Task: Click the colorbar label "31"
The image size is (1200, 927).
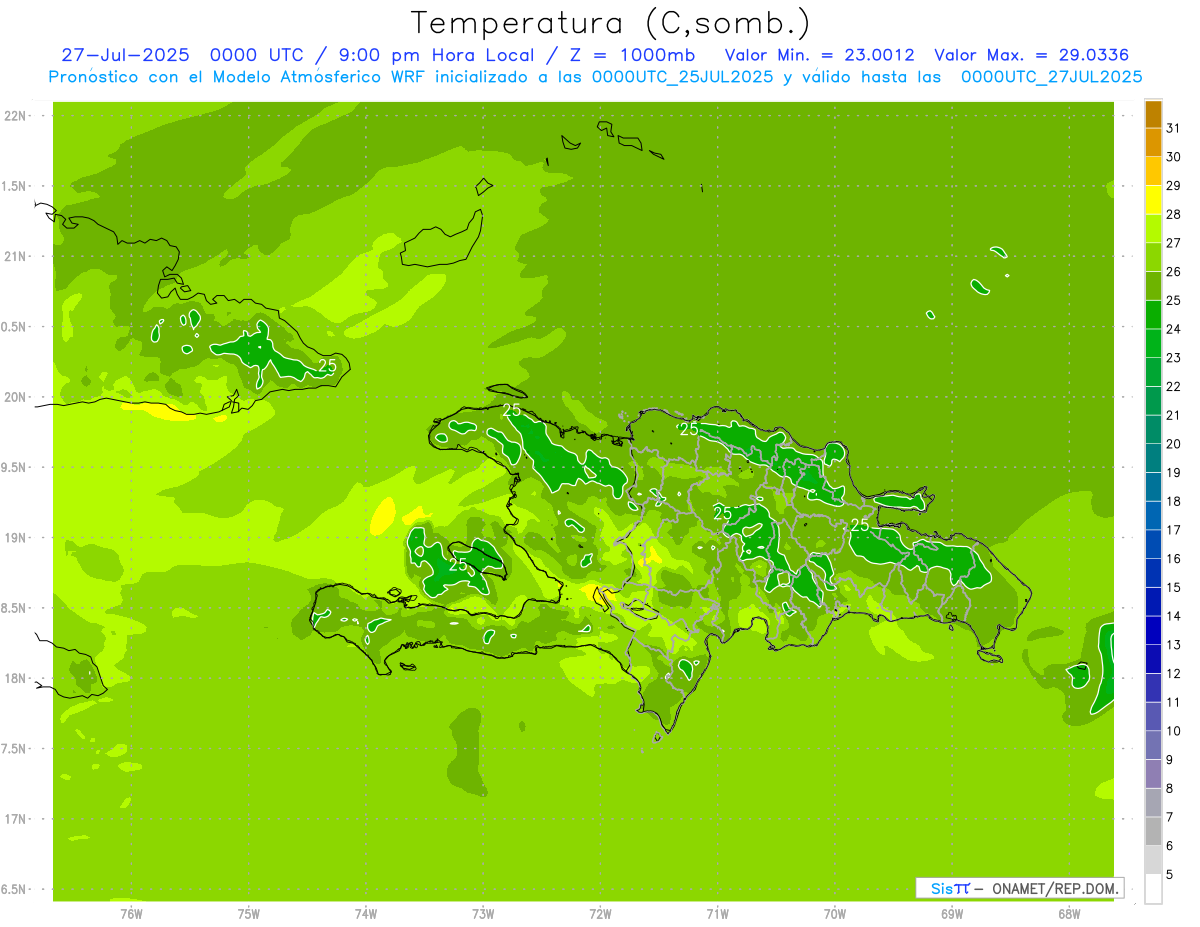Action: (x=1174, y=128)
